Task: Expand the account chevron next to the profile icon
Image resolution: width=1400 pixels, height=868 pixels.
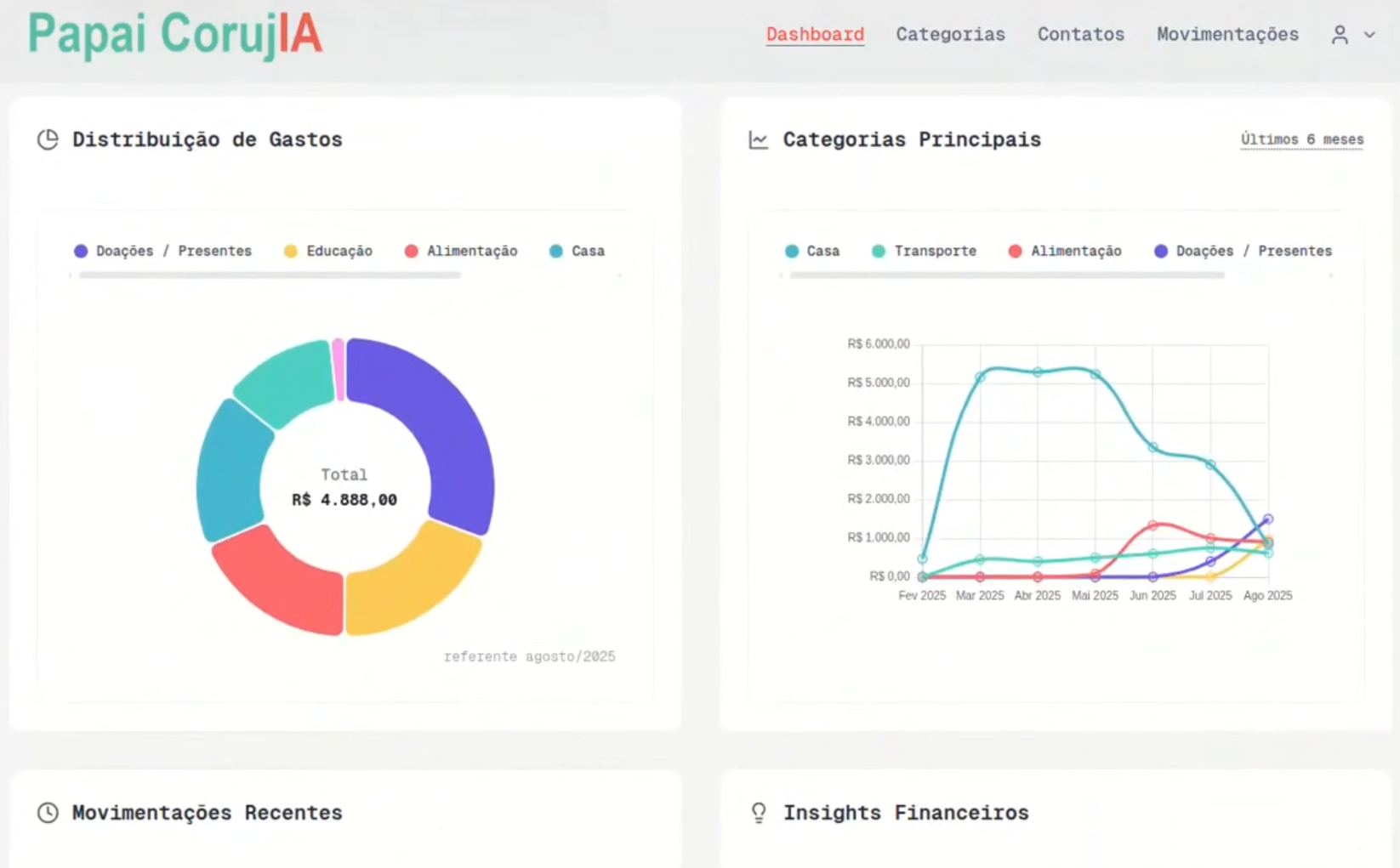Action: pos(1370,36)
